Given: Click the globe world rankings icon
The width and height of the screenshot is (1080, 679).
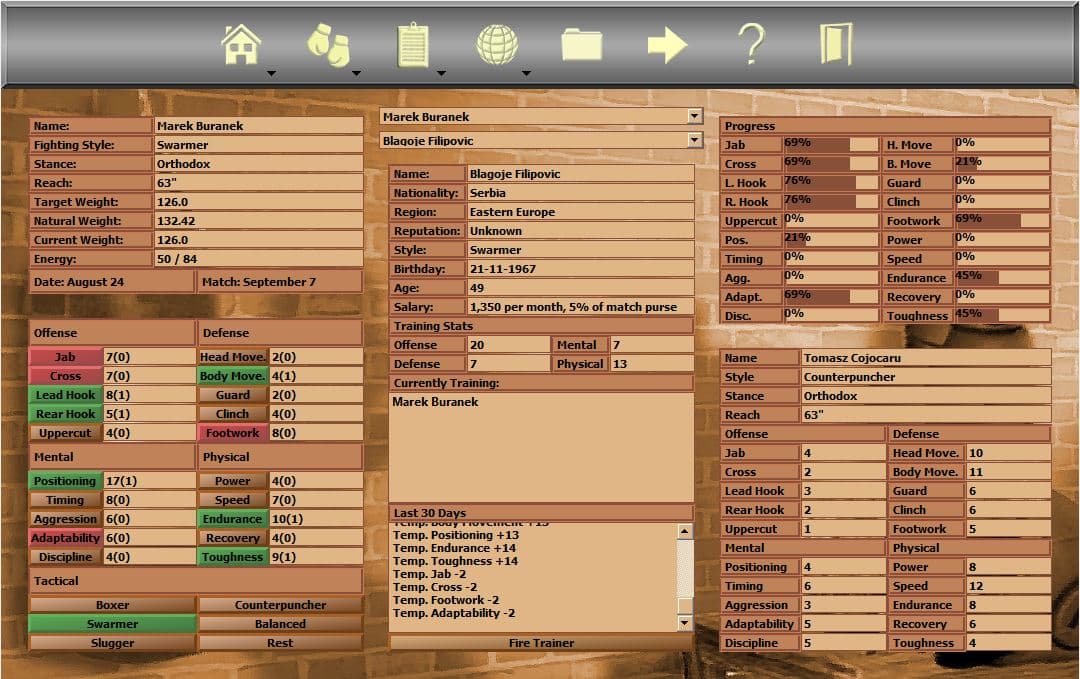Looking at the screenshot, I should [x=498, y=43].
